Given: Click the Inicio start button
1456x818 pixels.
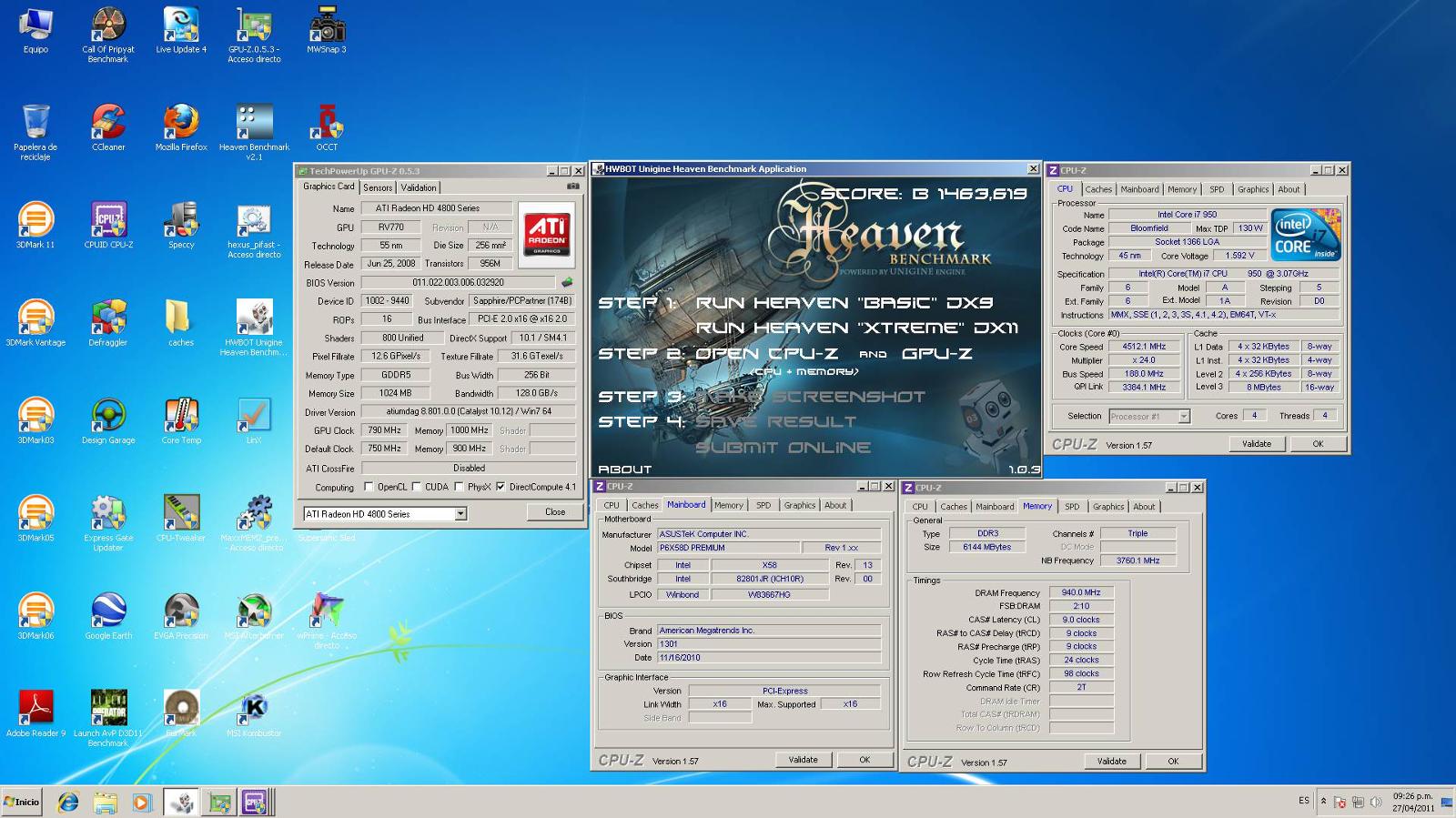Looking at the screenshot, I should pos(22,802).
